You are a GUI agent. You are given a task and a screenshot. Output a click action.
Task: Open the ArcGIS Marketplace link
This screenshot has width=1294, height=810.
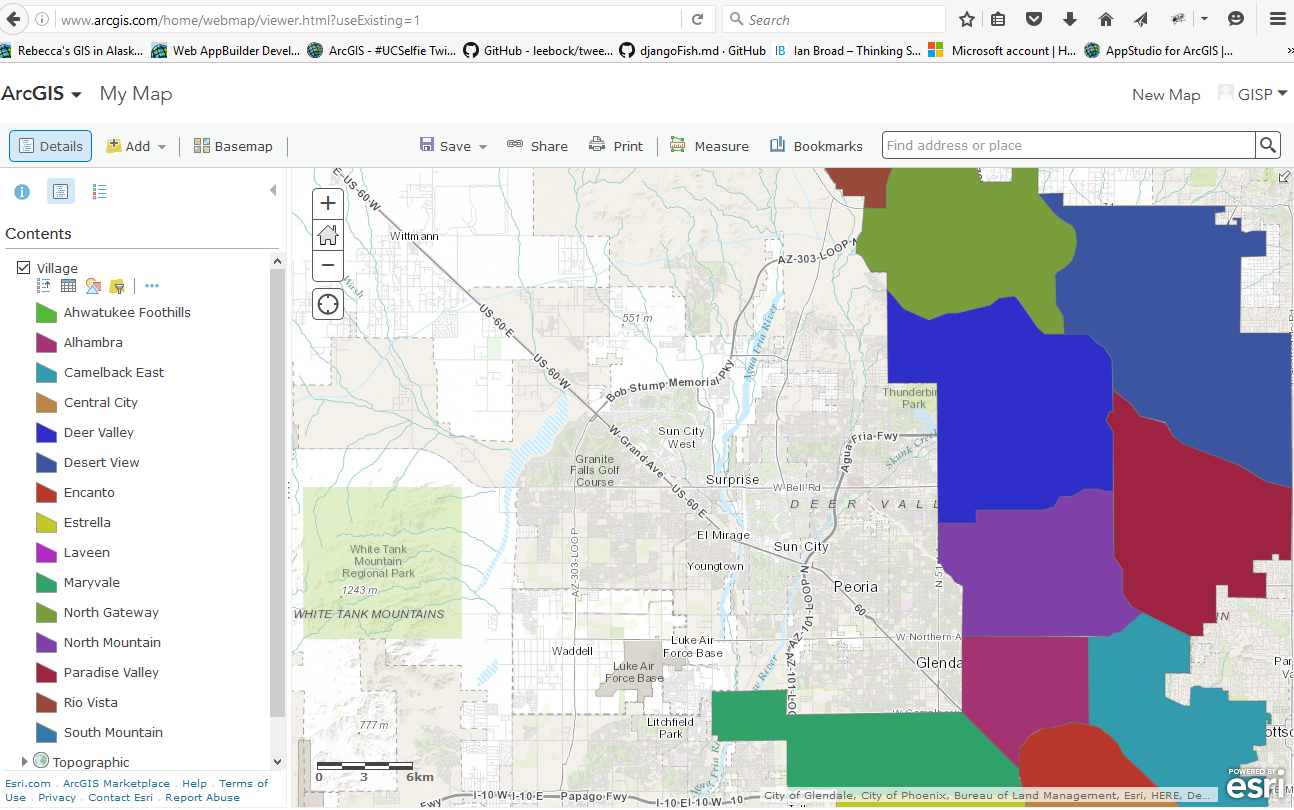point(117,784)
